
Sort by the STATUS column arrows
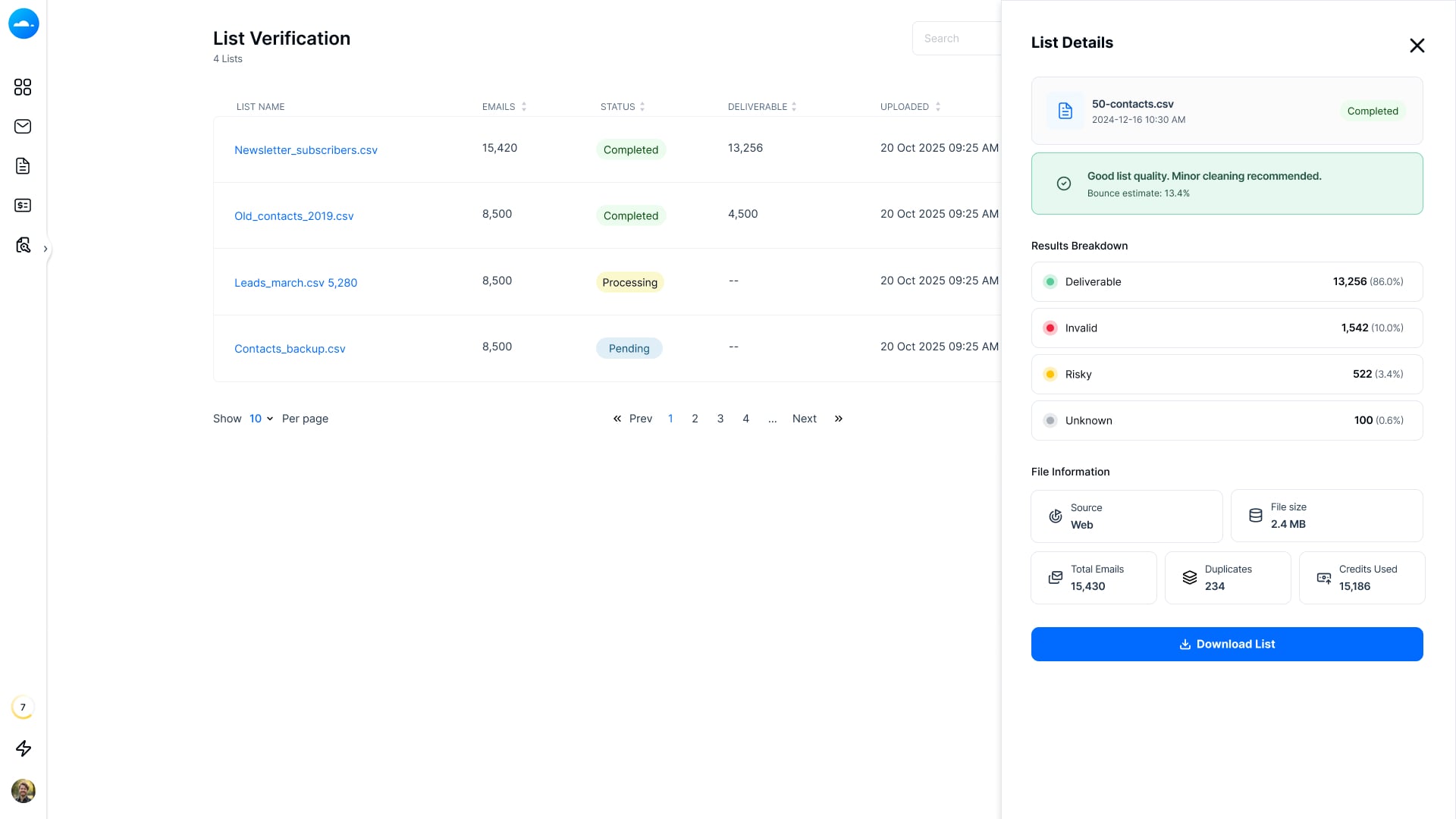click(x=642, y=107)
